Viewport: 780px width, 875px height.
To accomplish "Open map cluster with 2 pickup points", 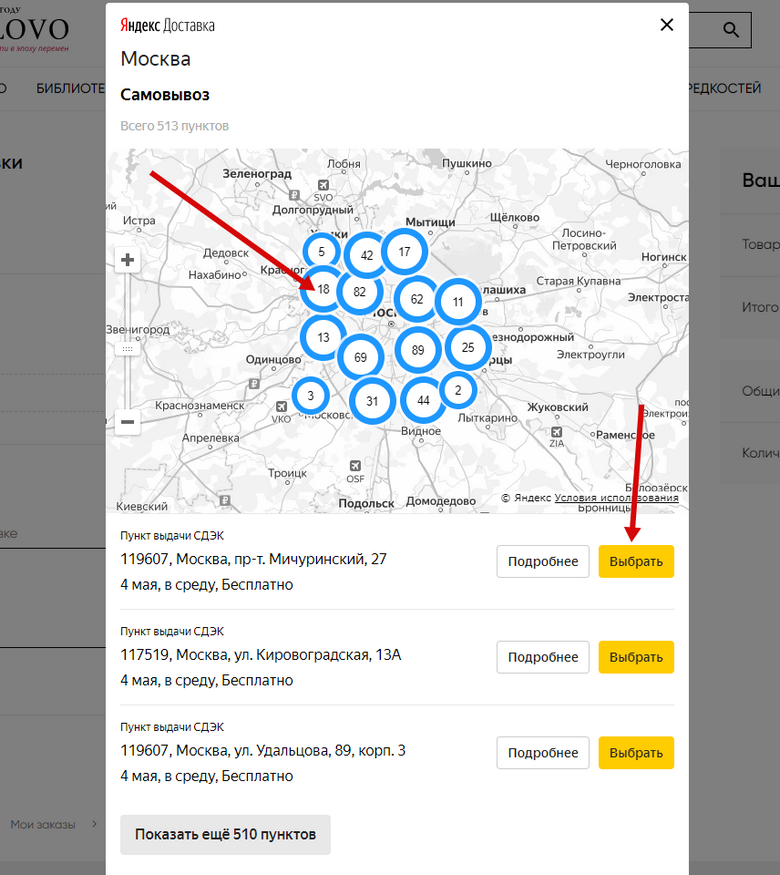I will click(458, 390).
